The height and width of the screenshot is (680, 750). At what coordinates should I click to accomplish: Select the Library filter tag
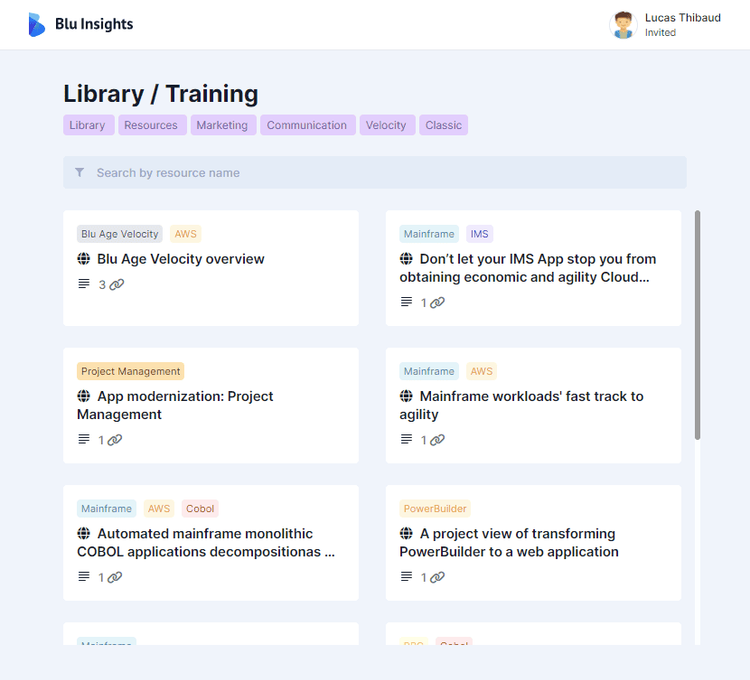pos(88,125)
